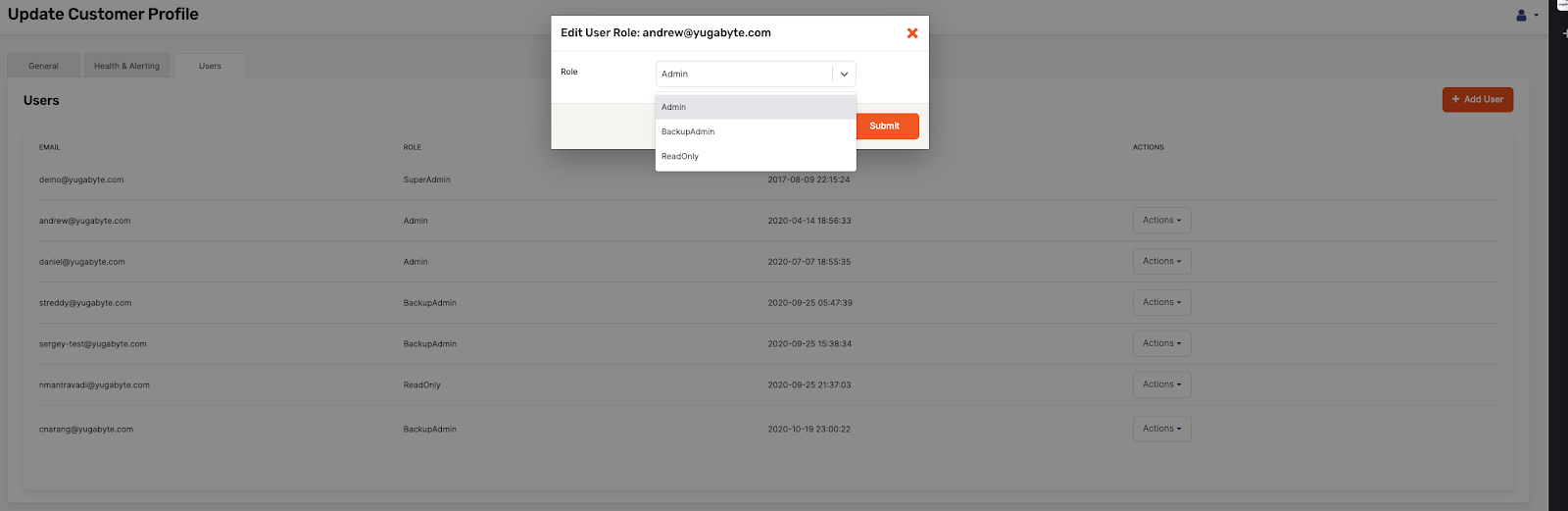Switch to the Health & Alerting tab
The image size is (1568, 511).
click(126, 66)
